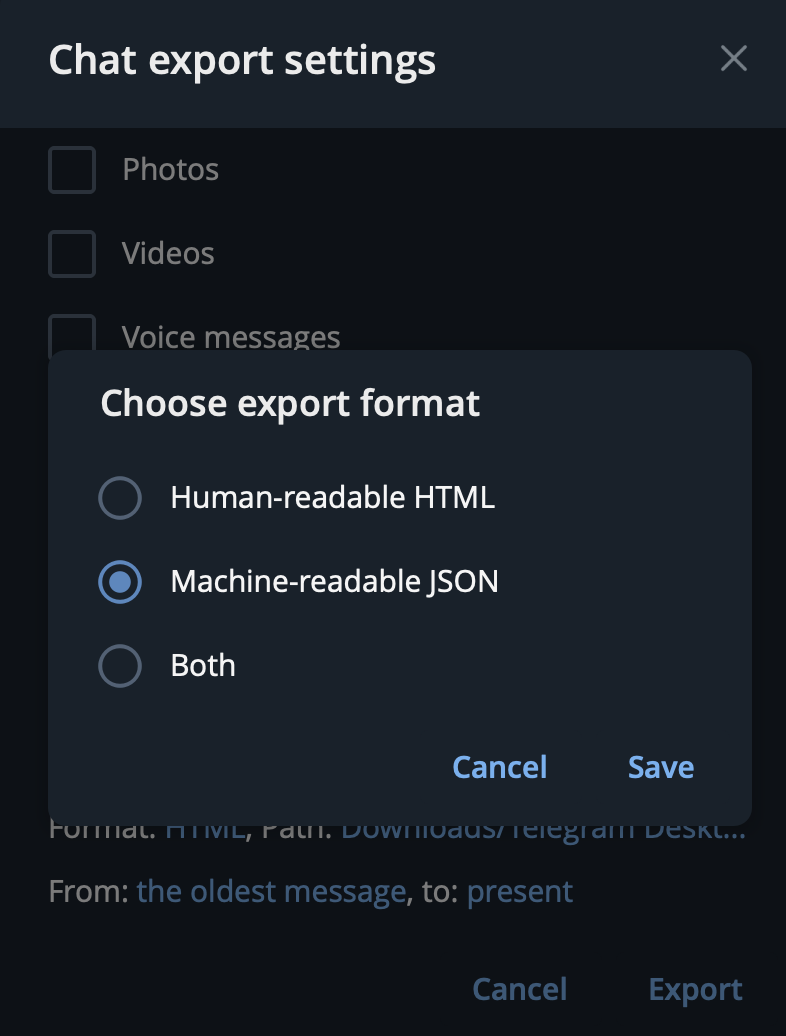Click the Machine-readable JSON label text
The width and height of the screenshot is (786, 1036).
[334, 581]
